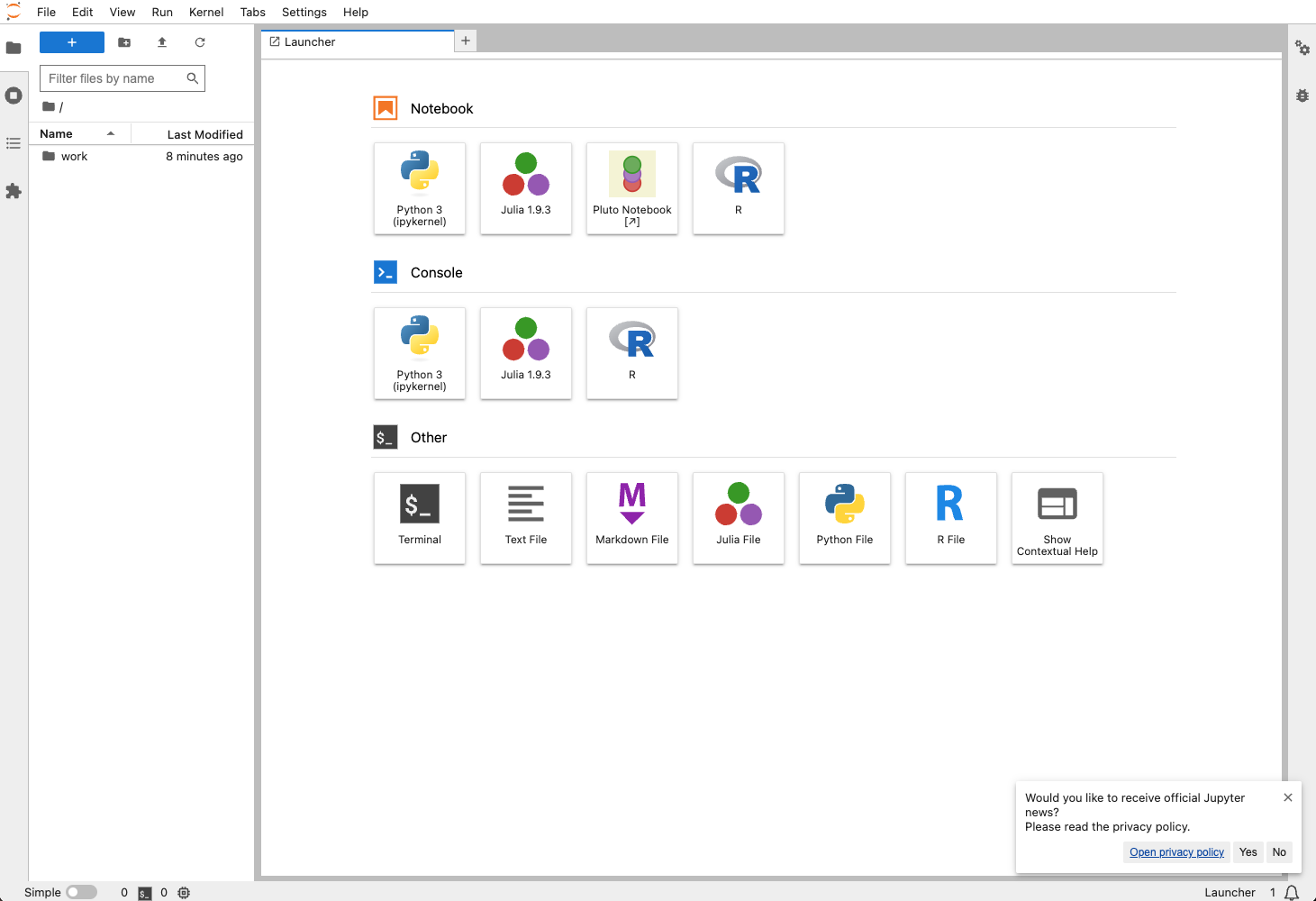
Task: Click Yes on Jupyter news prompt
Action: 1248,852
